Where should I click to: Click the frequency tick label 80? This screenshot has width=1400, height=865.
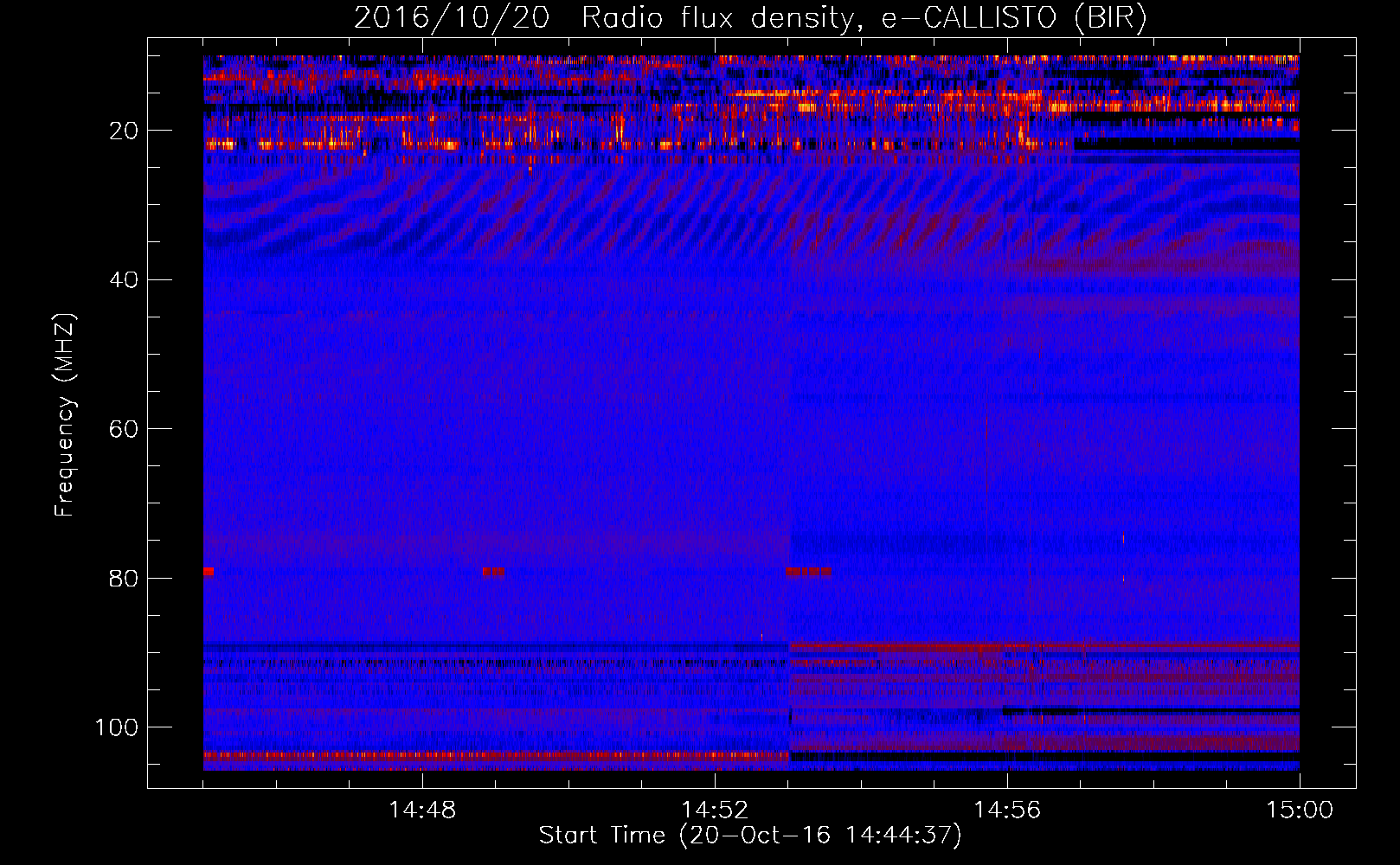point(124,579)
